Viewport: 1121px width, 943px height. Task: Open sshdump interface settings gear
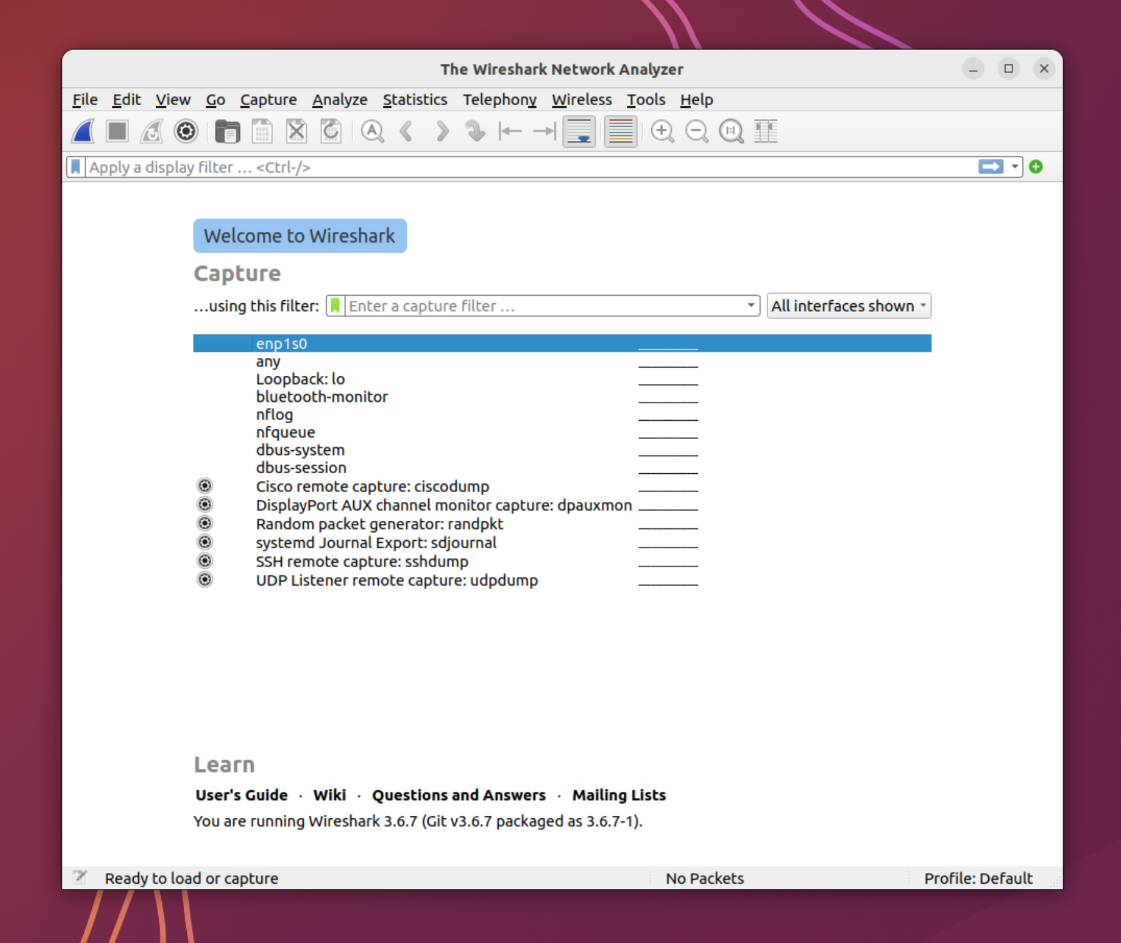205,561
